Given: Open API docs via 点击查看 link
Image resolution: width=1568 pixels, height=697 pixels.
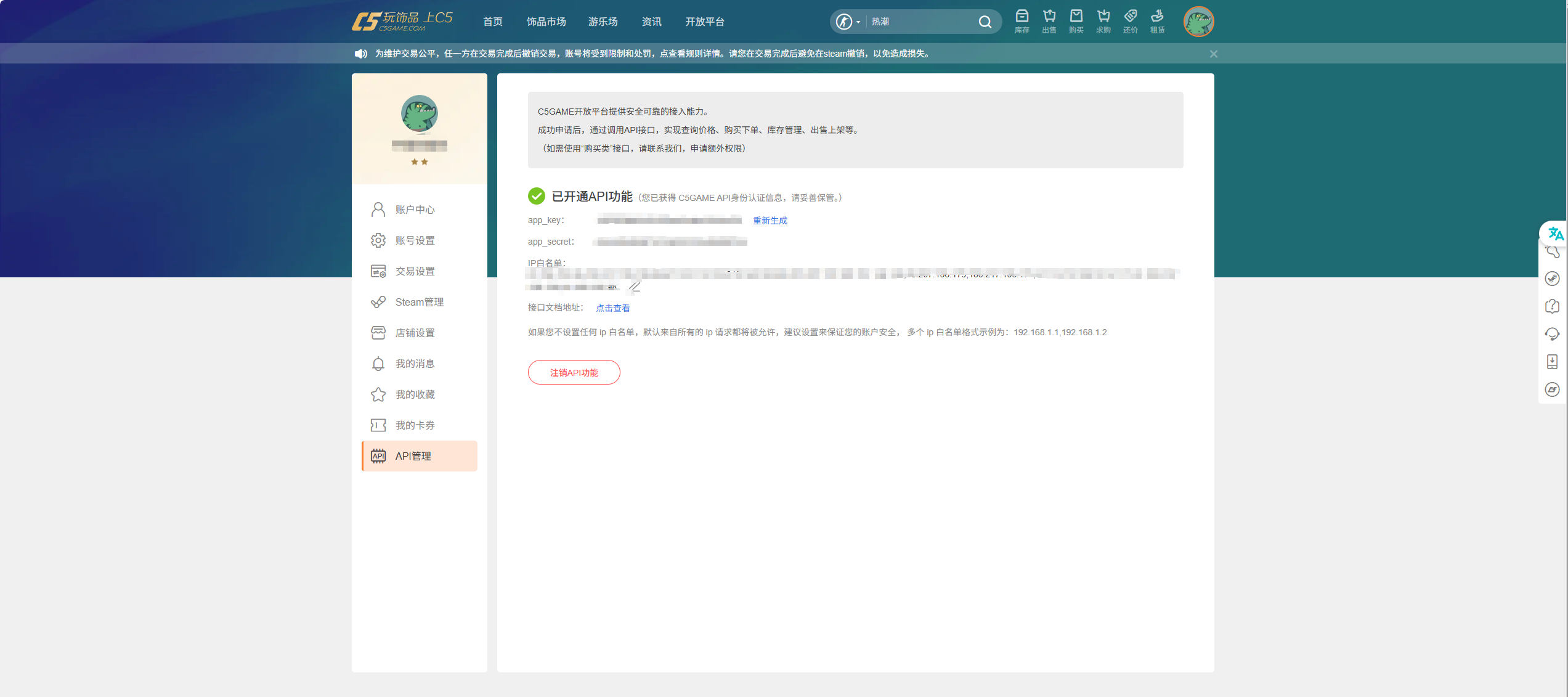Looking at the screenshot, I should [612, 308].
